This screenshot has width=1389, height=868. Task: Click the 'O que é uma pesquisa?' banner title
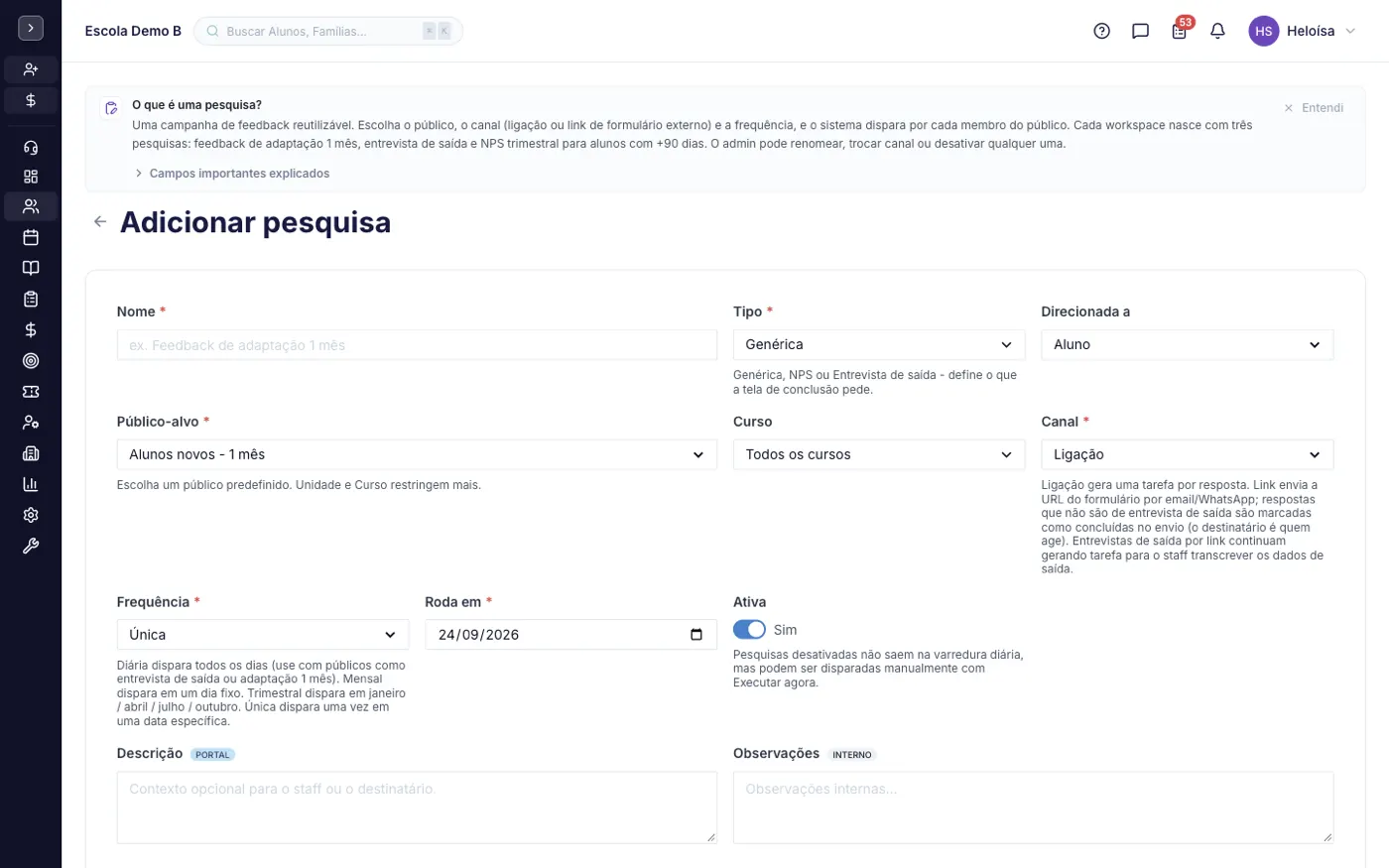pyautogui.click(x=196, y=104)
